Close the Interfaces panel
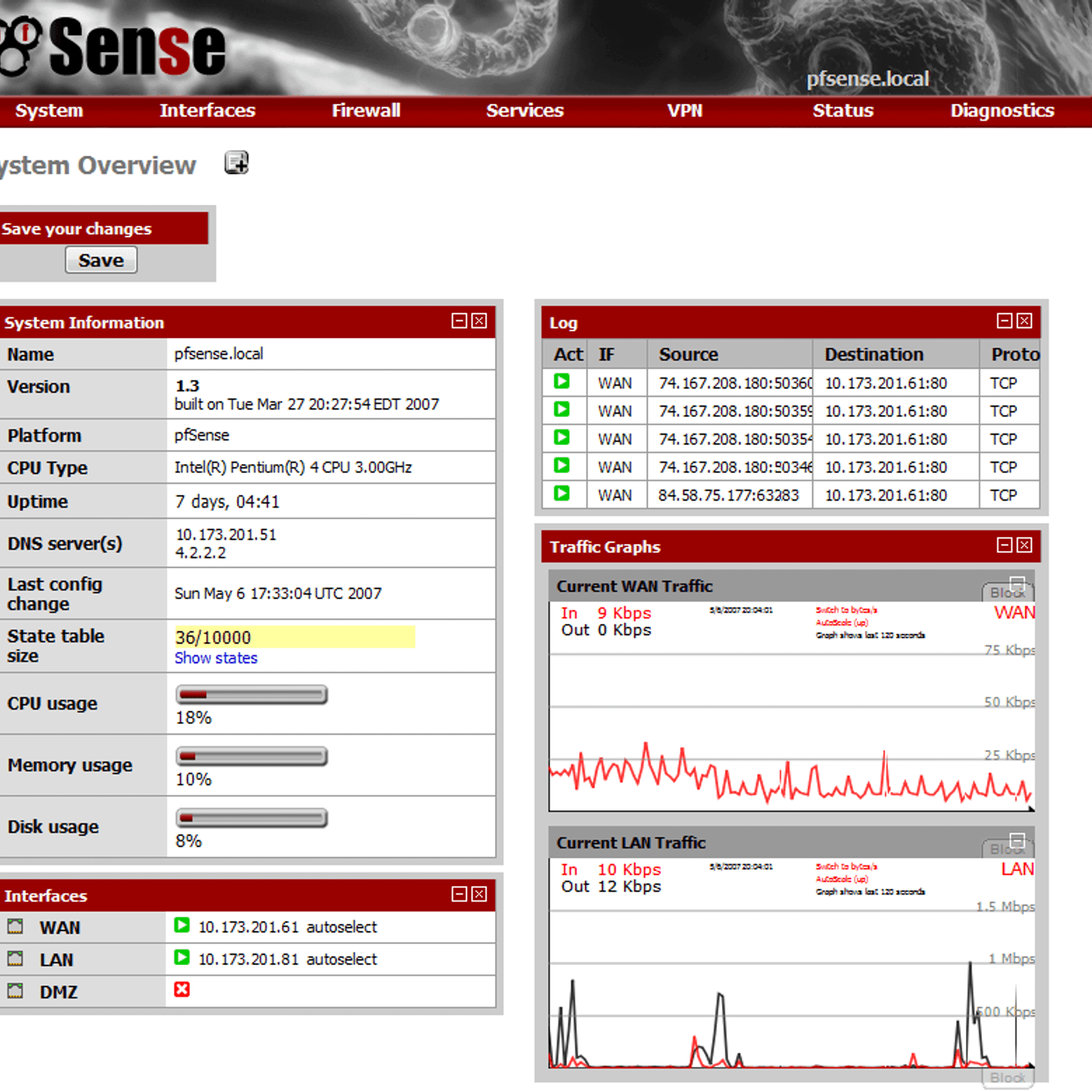The width and height of the screenshot is (1092, 1092). click(480, 894)
